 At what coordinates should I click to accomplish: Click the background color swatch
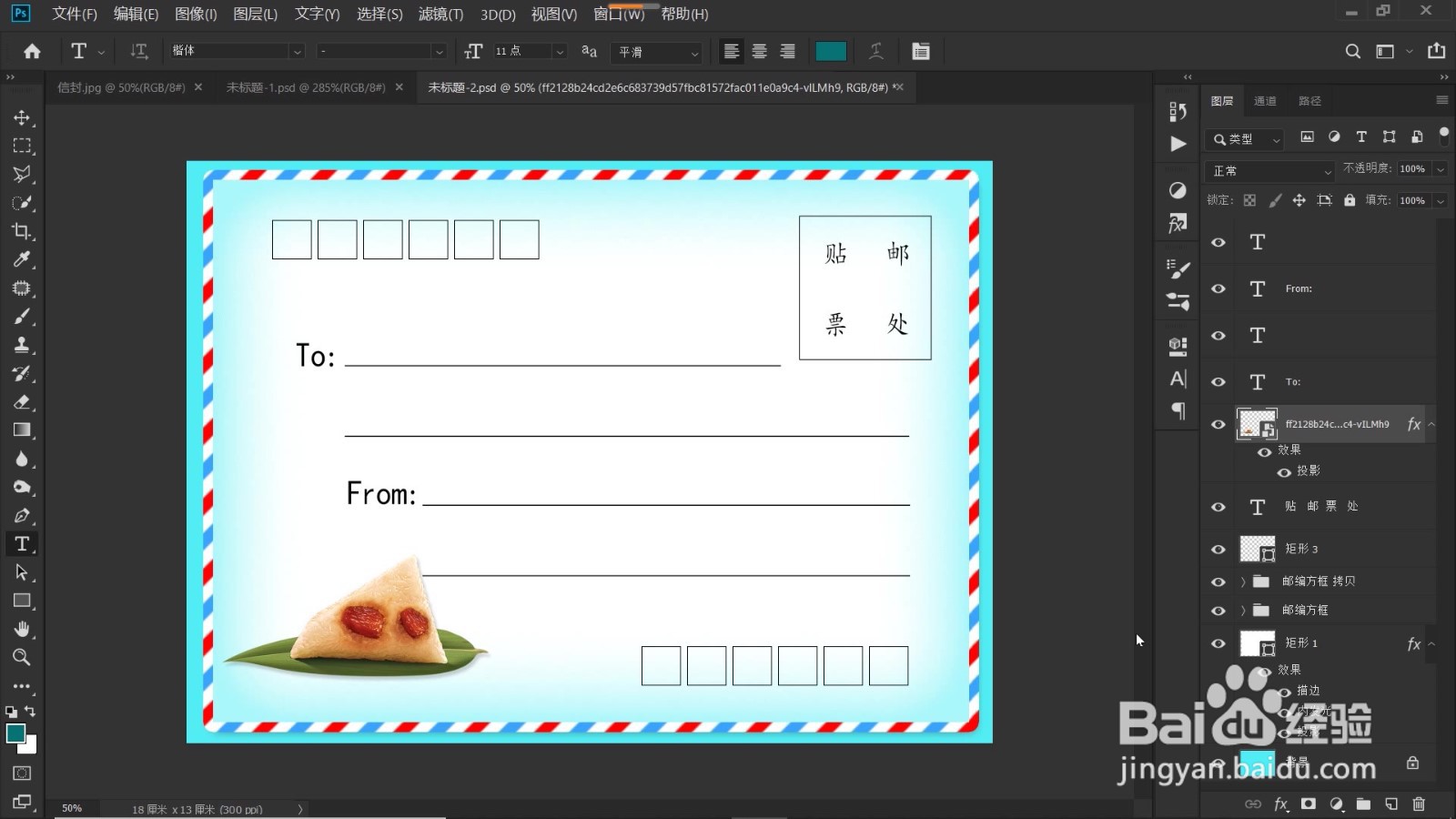point(31,746)
